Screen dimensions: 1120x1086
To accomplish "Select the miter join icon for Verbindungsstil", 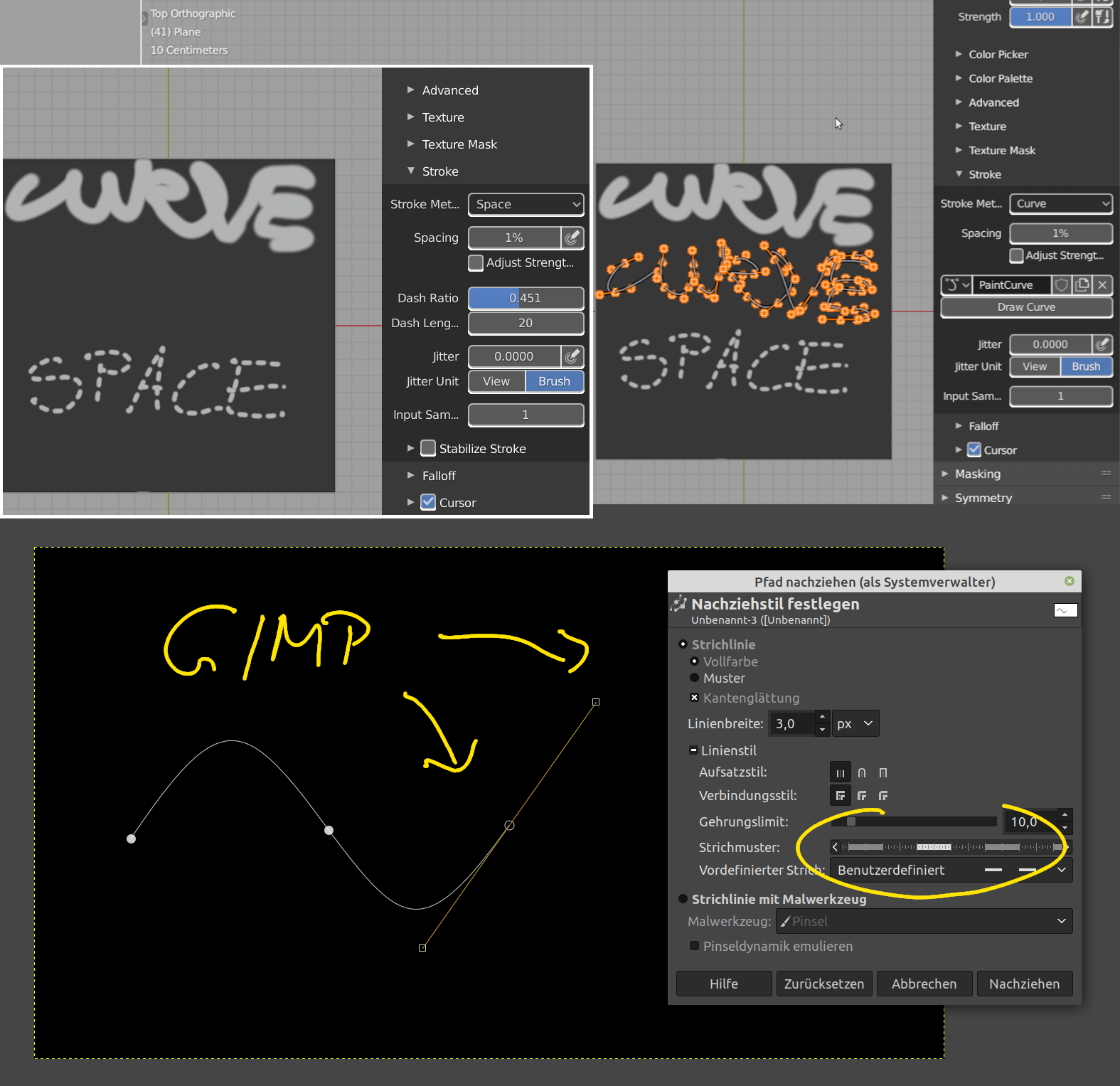I will pos(841,796).
